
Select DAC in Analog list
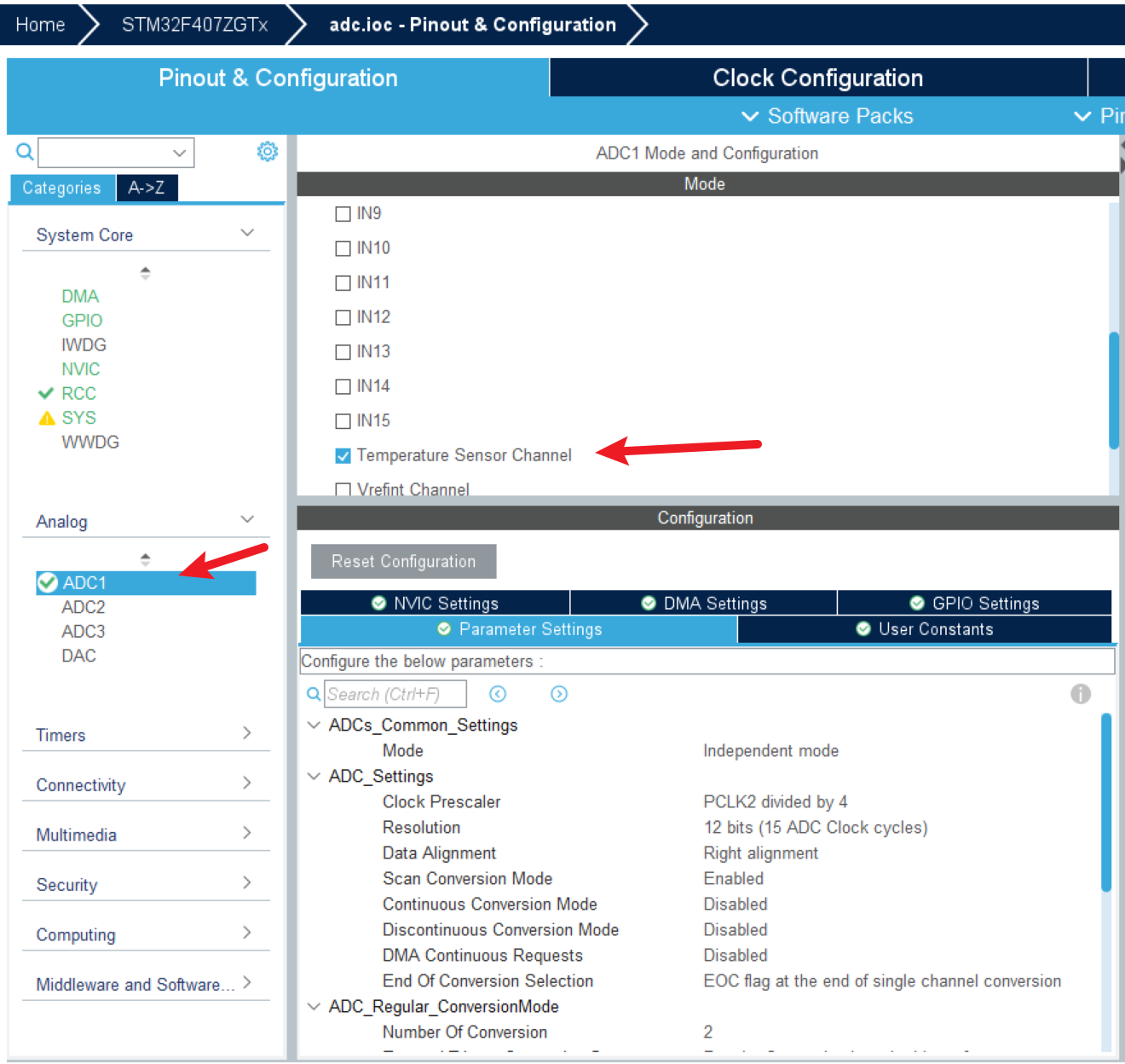[x=78, y=656]
